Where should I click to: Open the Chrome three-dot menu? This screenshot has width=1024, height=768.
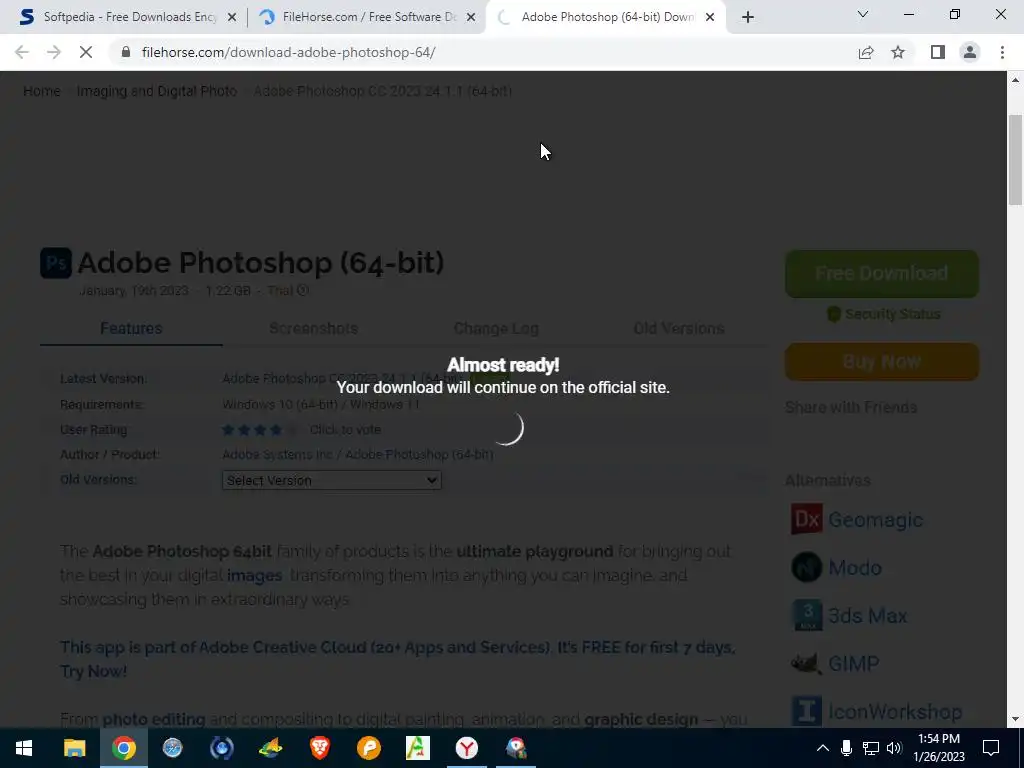[1002, 52]
